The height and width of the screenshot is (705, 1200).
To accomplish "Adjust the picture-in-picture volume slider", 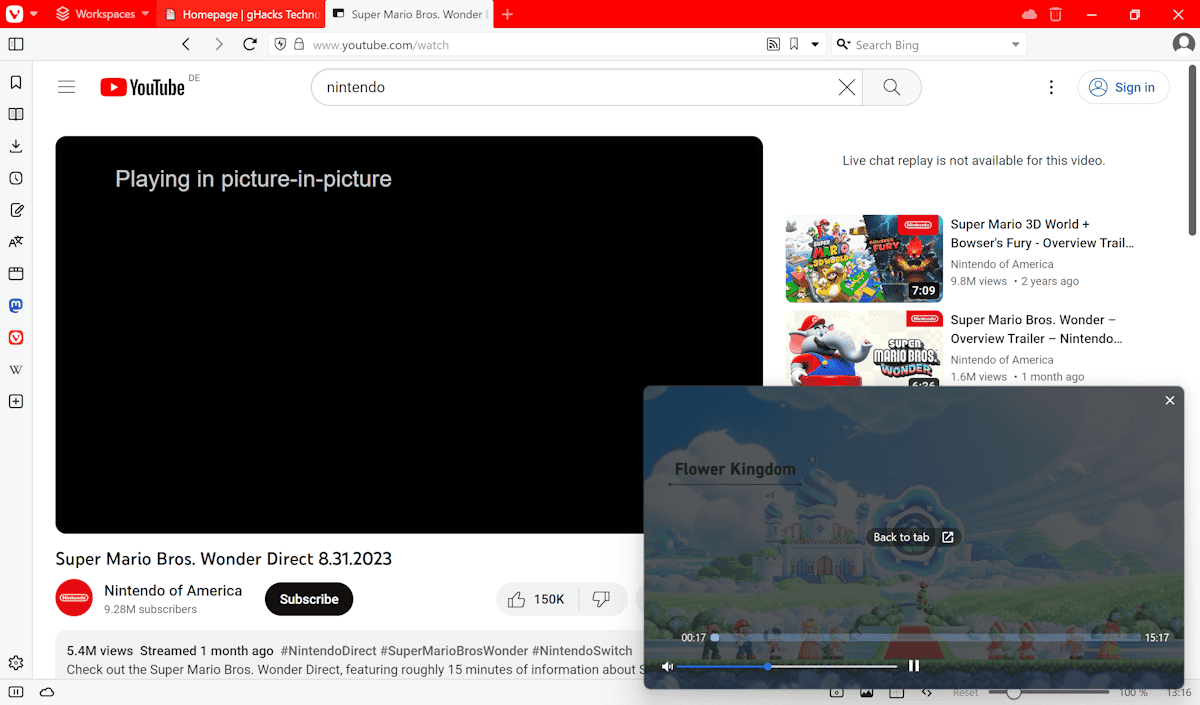I will [768, 666].
